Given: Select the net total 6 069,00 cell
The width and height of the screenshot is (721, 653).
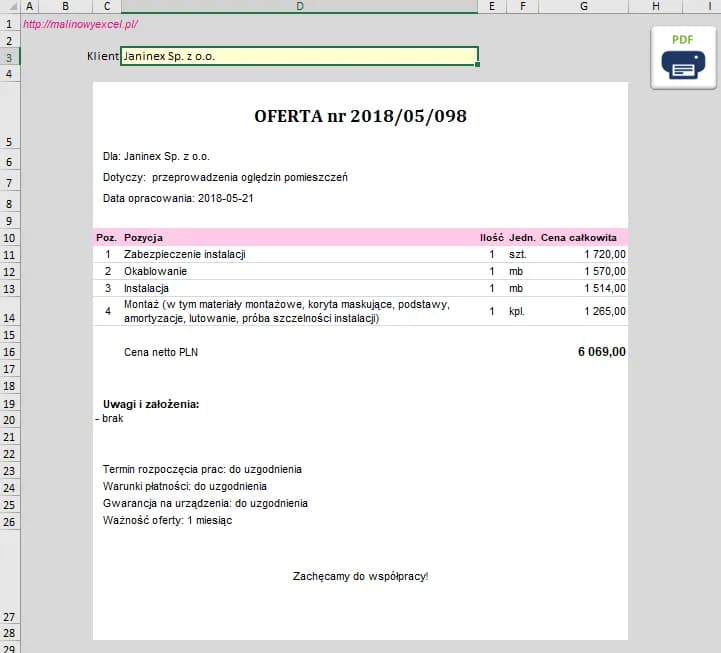Looking at the screenshot, I should coord(602,352).
